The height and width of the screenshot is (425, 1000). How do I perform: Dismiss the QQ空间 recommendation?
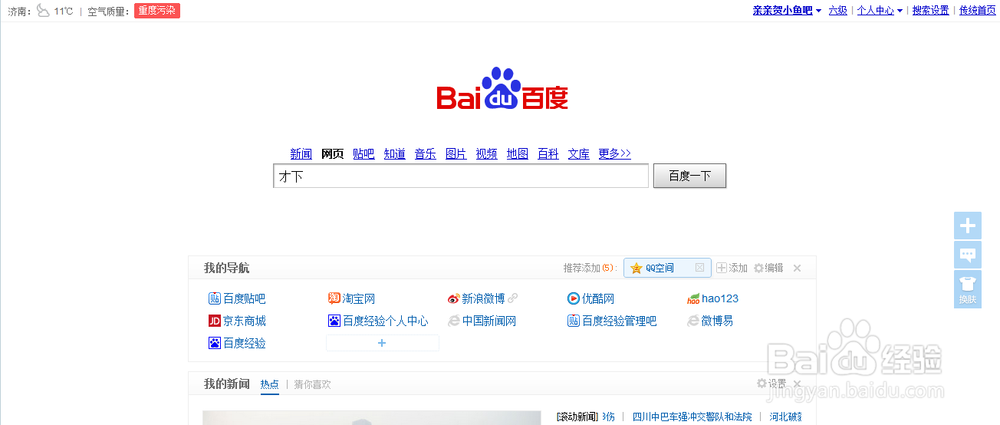[x=700, y=268]
